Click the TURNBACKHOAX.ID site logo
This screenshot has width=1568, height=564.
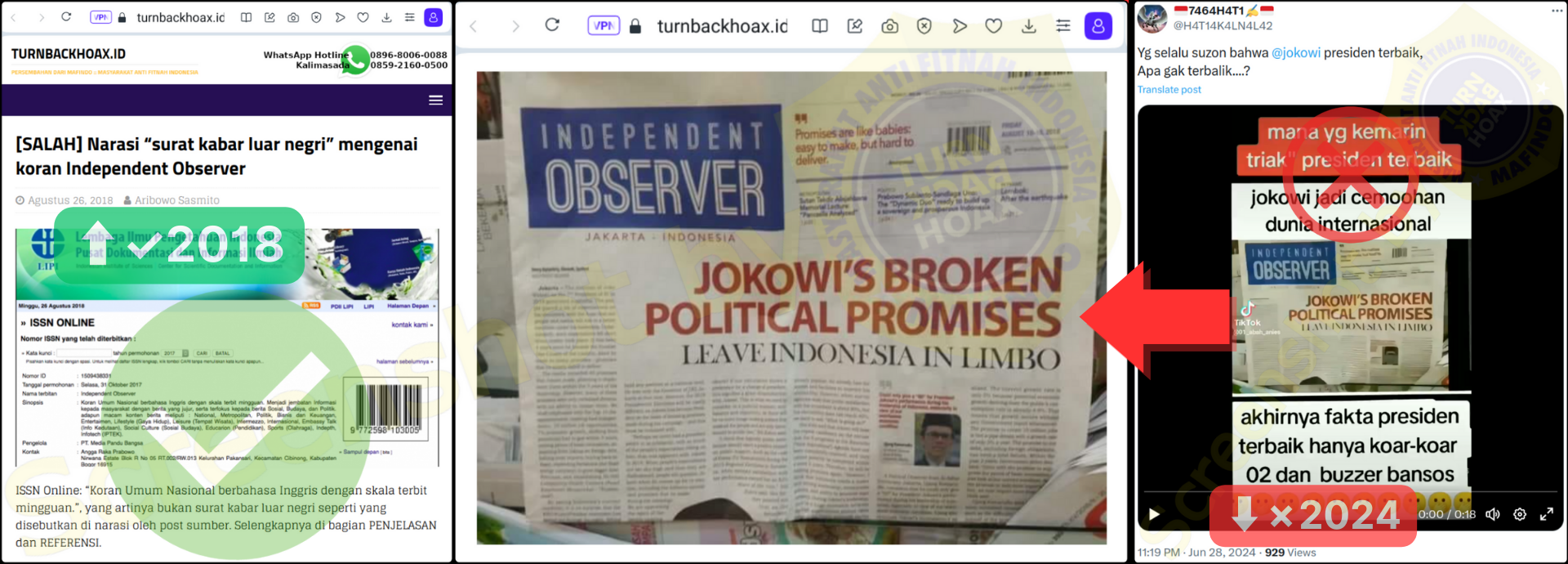[x=69, y=54]
